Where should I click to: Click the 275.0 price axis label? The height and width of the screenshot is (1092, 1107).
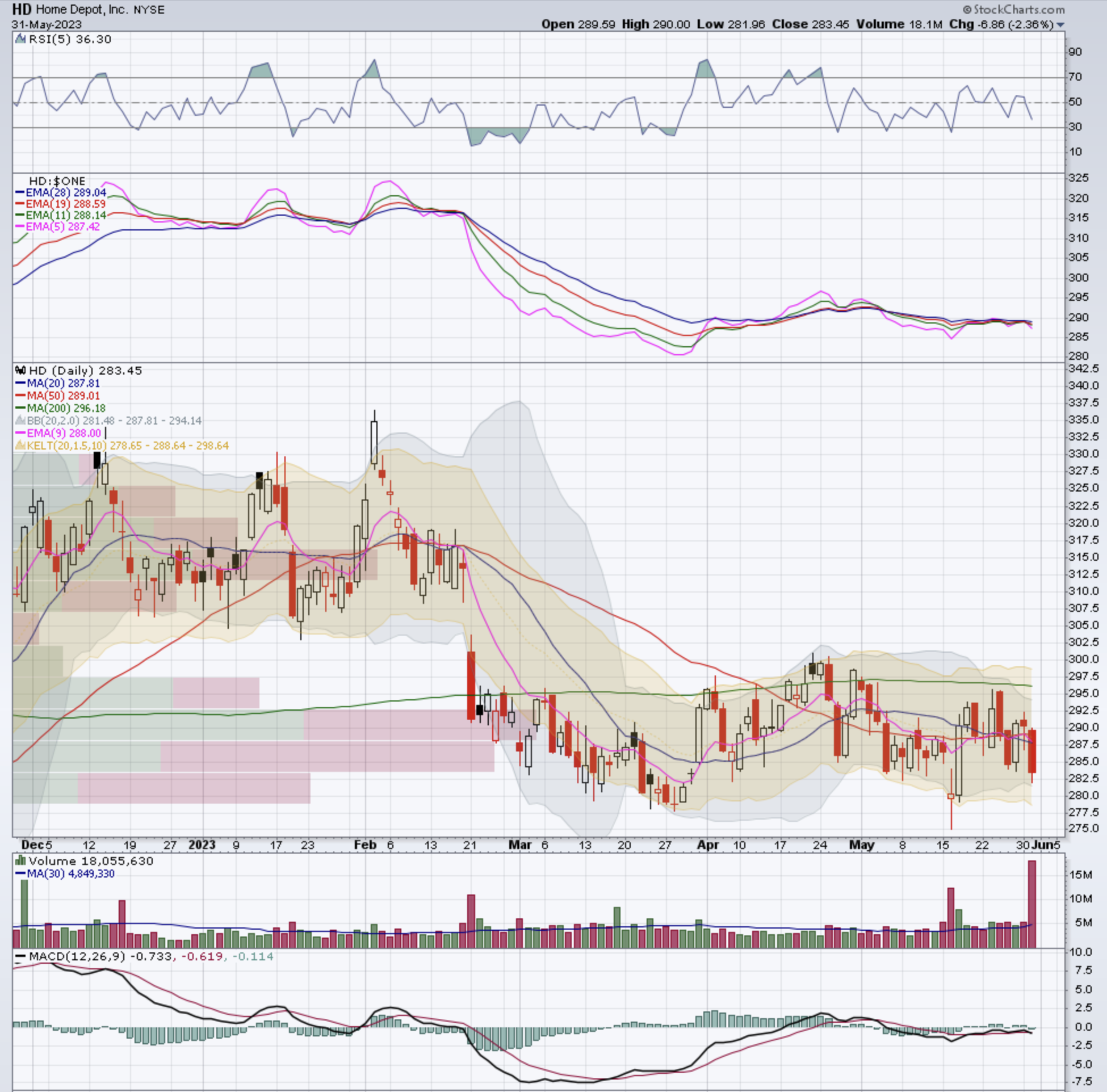1084,828
